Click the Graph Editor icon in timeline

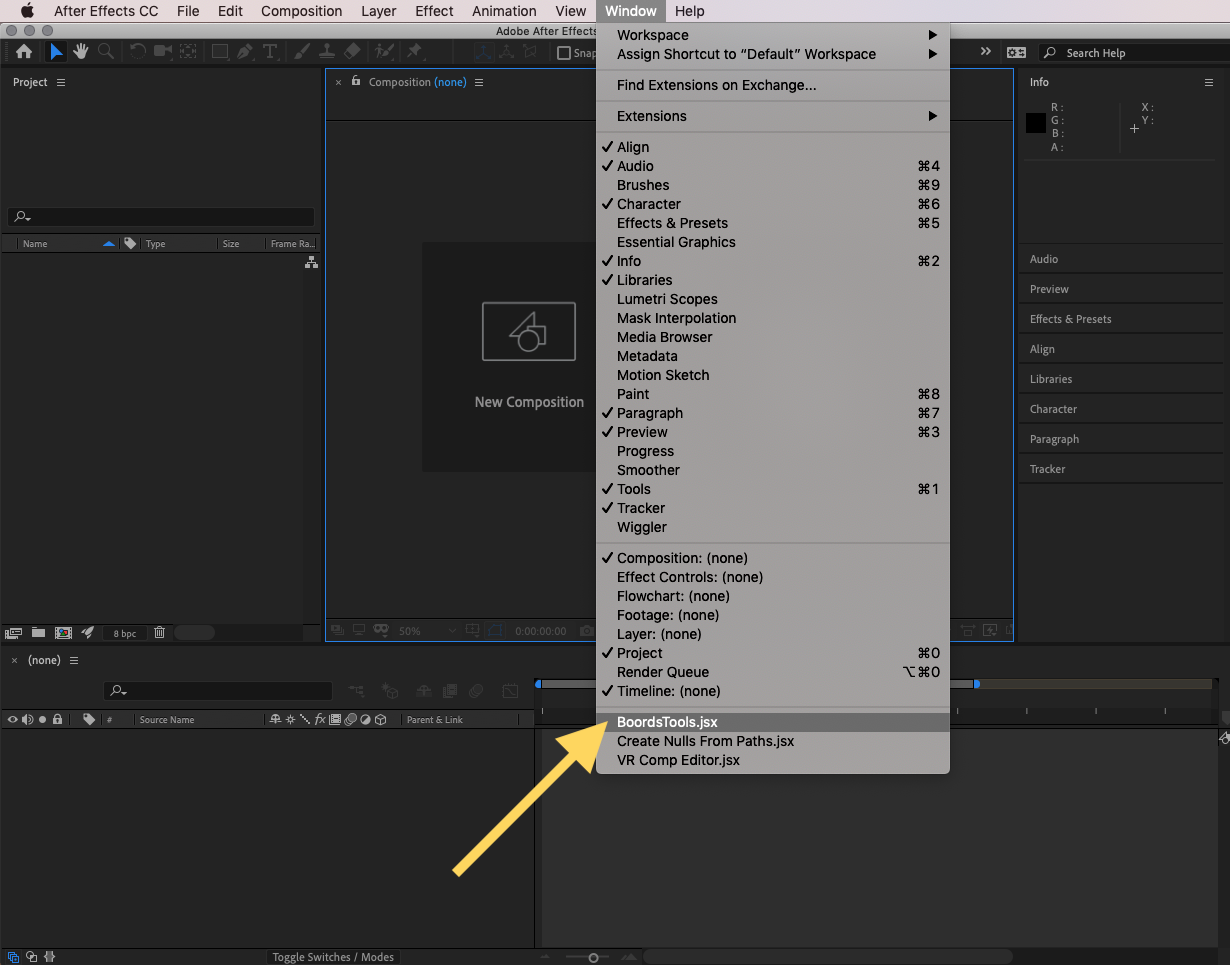510,691
